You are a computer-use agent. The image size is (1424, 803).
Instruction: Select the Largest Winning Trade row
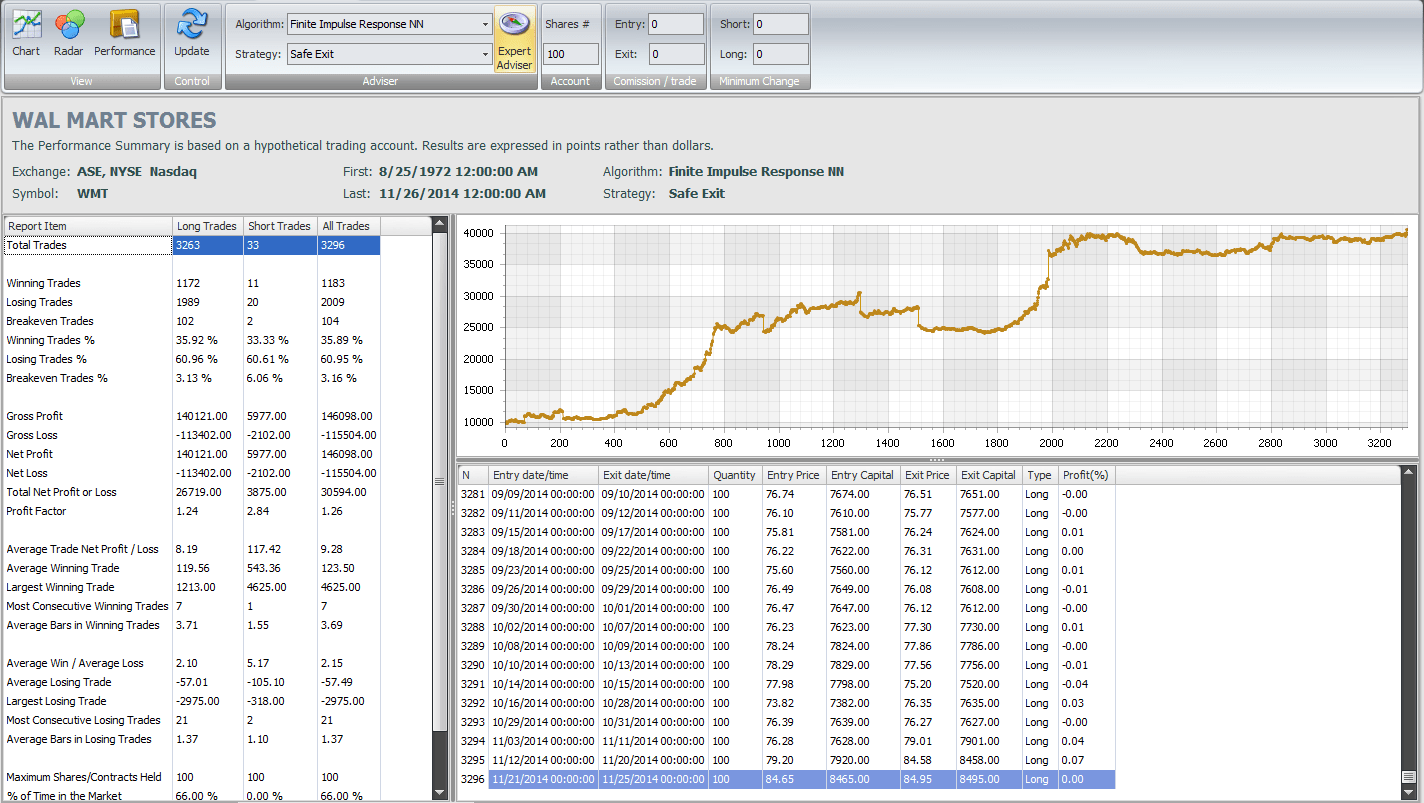tap(192, 587)
